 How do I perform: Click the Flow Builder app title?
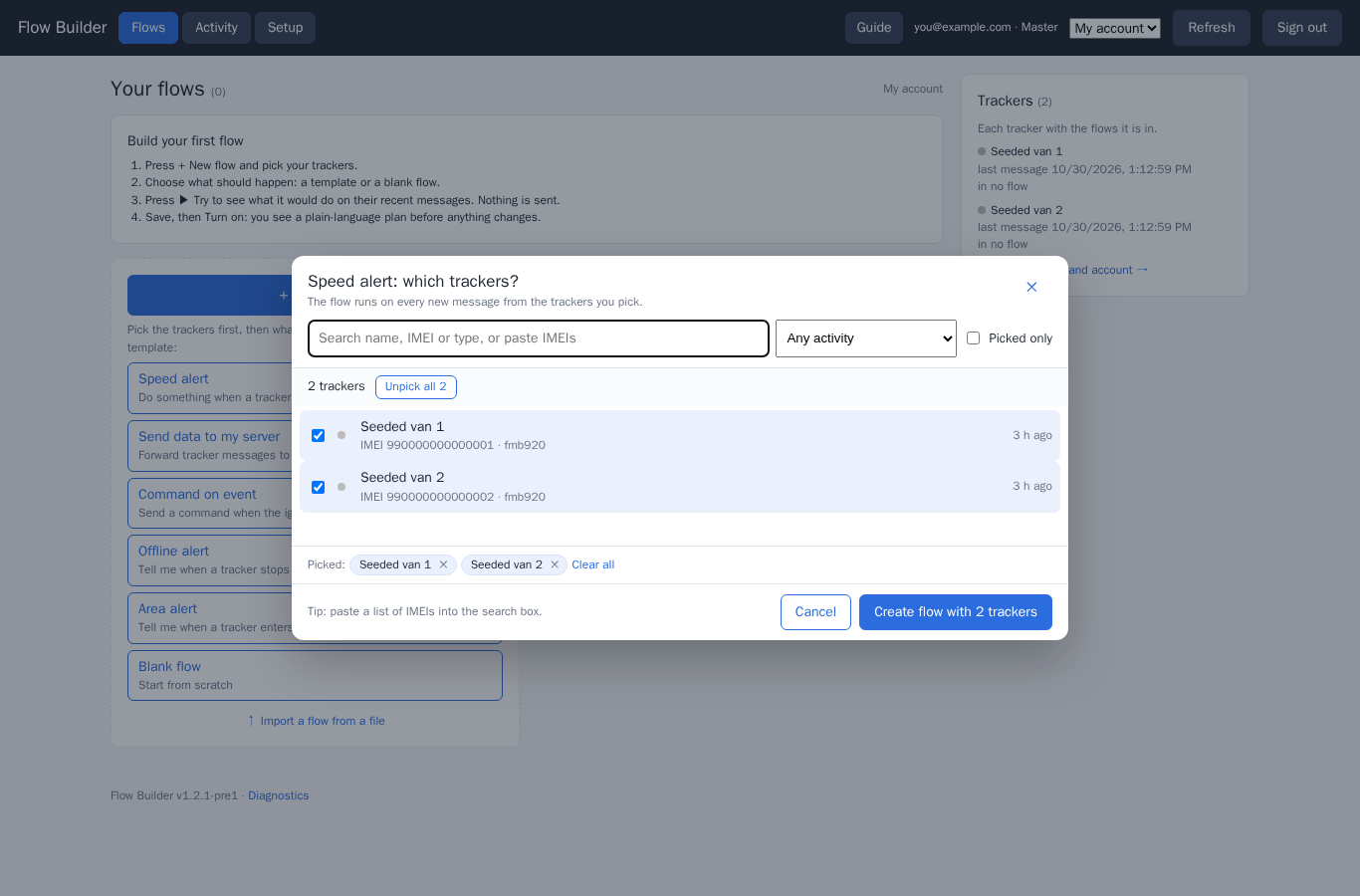coord(63,28)
